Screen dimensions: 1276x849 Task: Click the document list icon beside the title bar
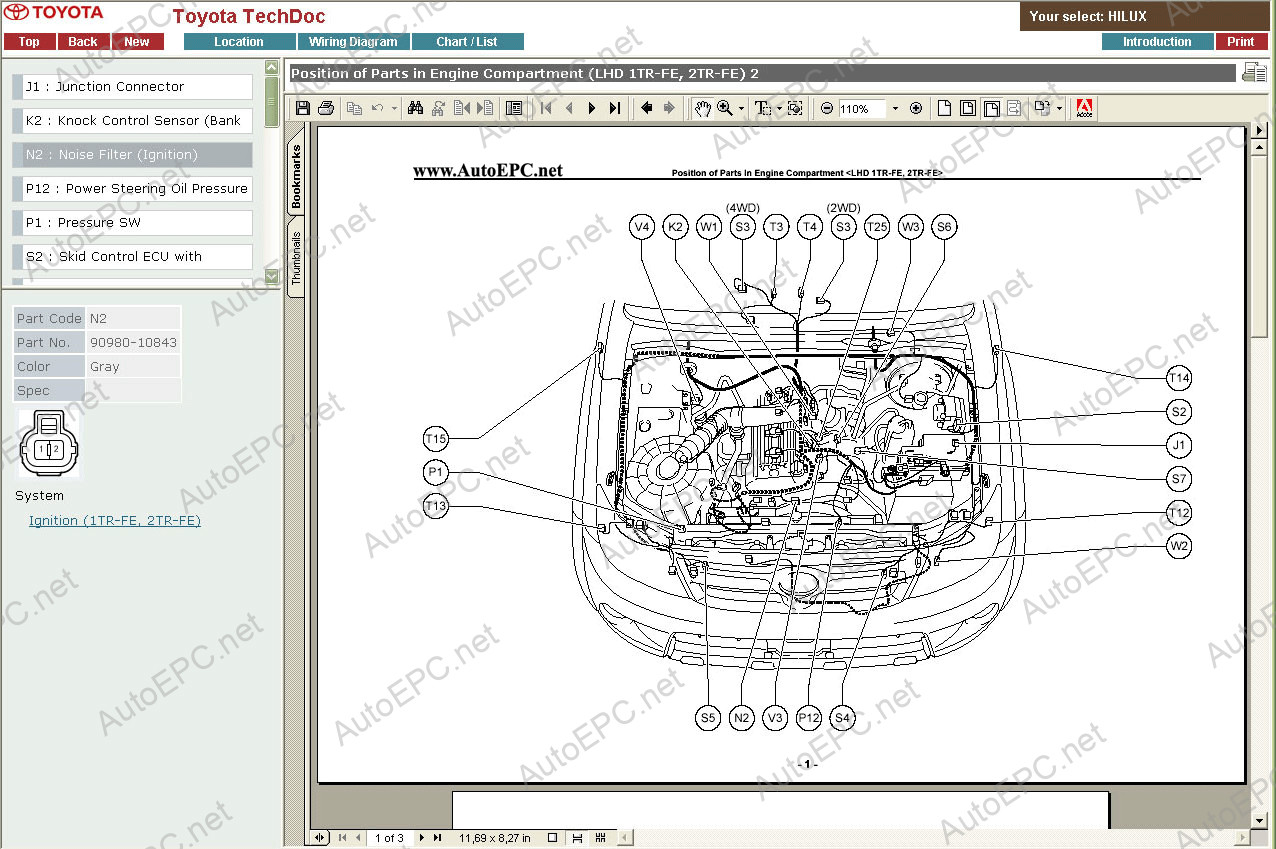pyautogui.click(x=1253, y=72)
